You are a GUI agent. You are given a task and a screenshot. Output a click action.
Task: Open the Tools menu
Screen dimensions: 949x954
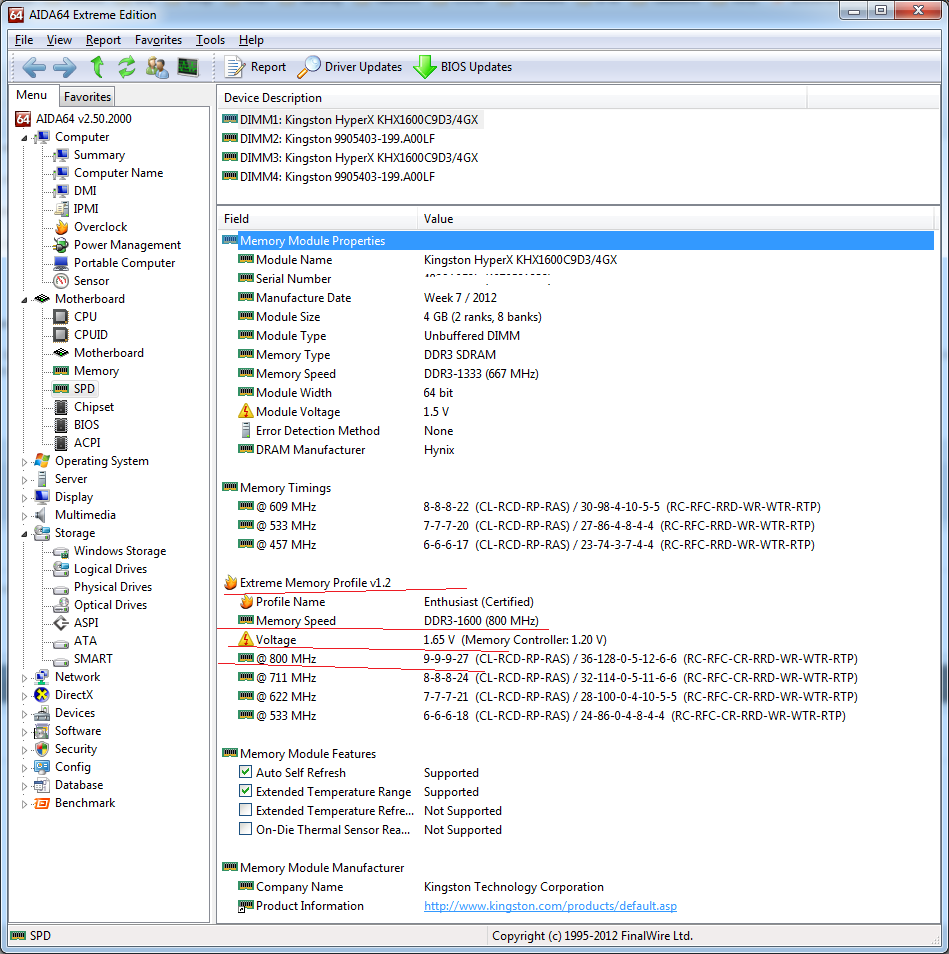click(x=210, y=40)
